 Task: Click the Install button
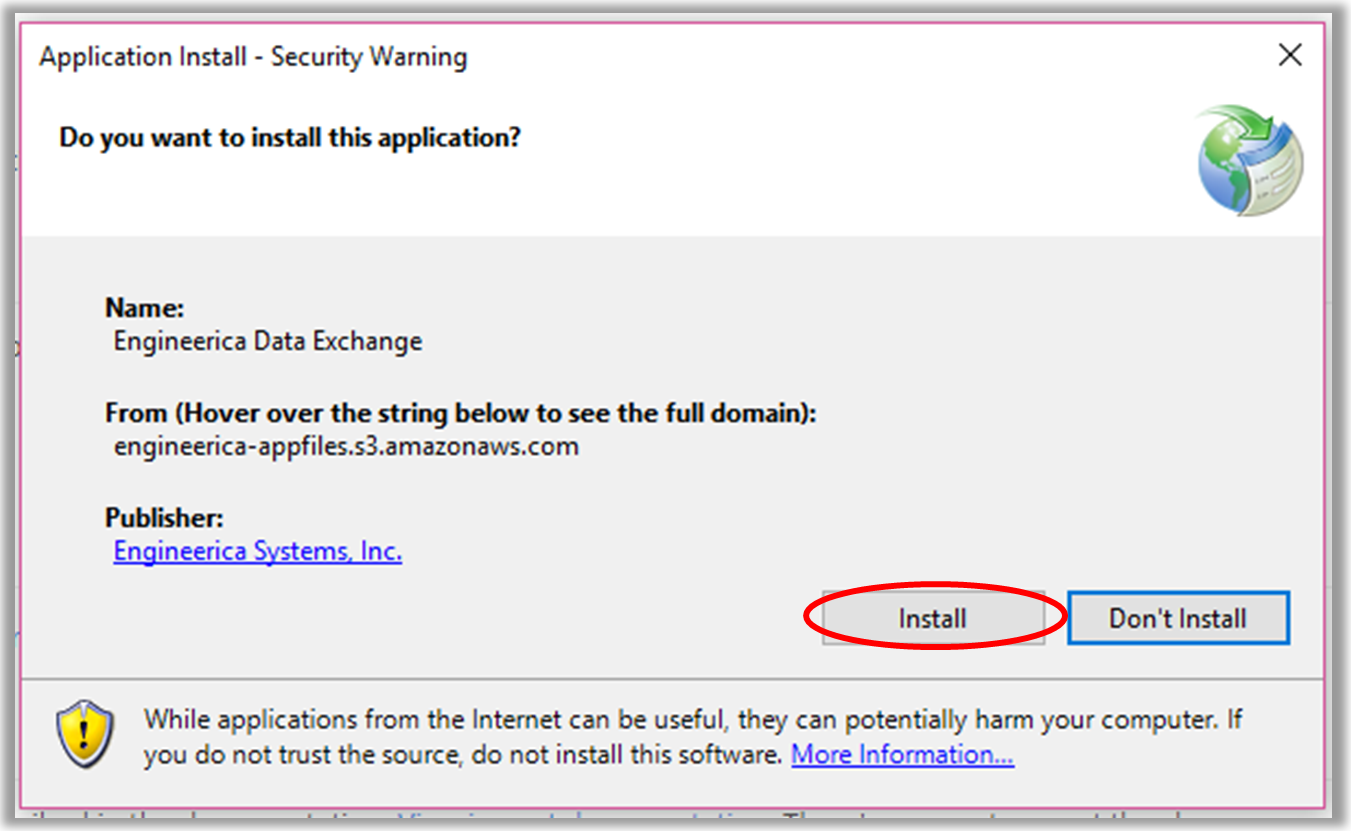933,618
